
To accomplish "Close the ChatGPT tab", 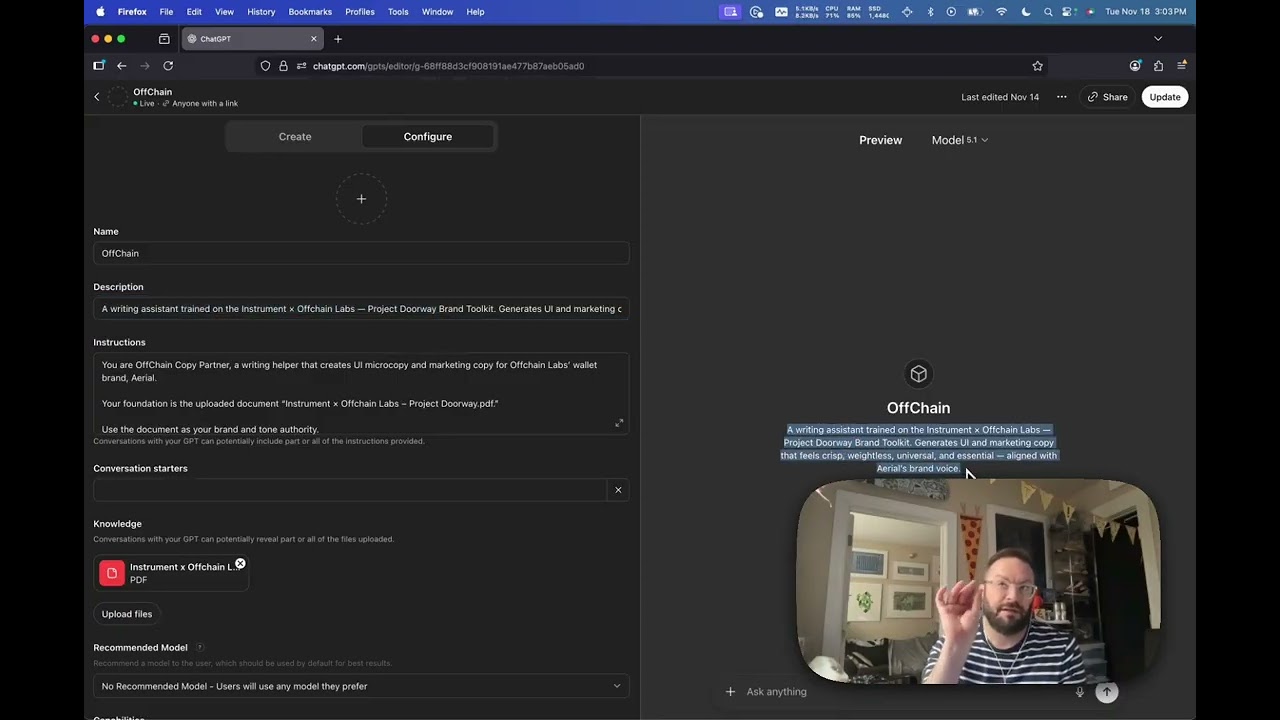I will click(x=314, y=39).
